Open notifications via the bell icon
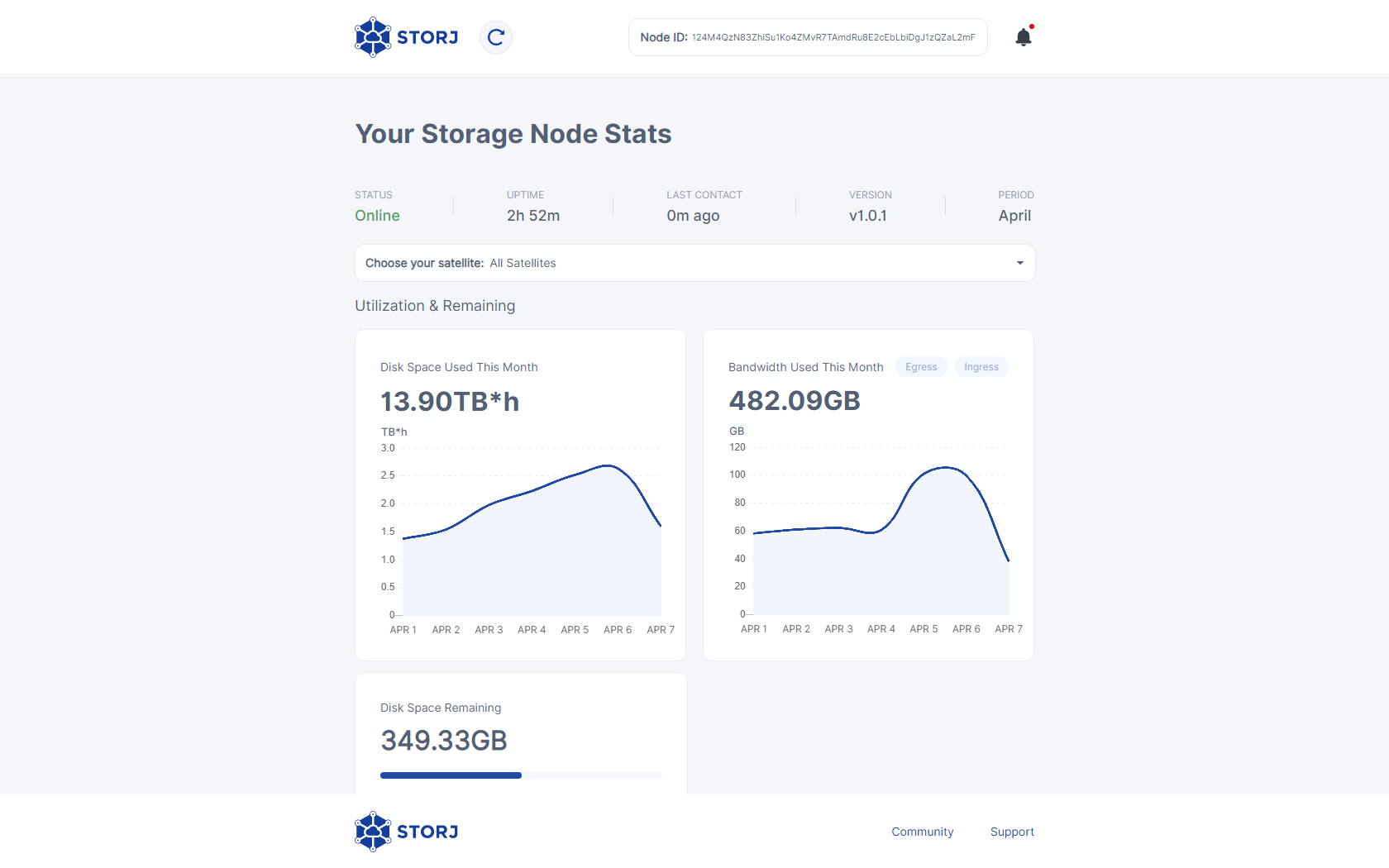Screen dimensions: 1389x868 pyautogui.click(x=1024, y=37)
